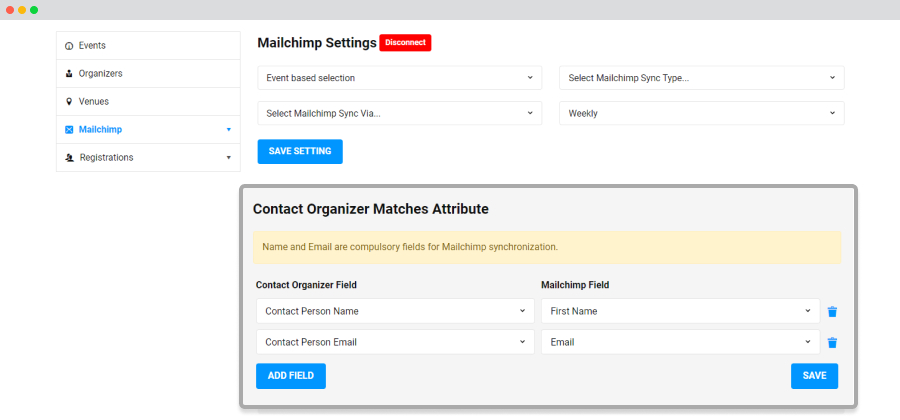Open the Email Mailchimp field dropdown
Image resolution: width=900 pixels, height=420 pixels.
point(680,342)
